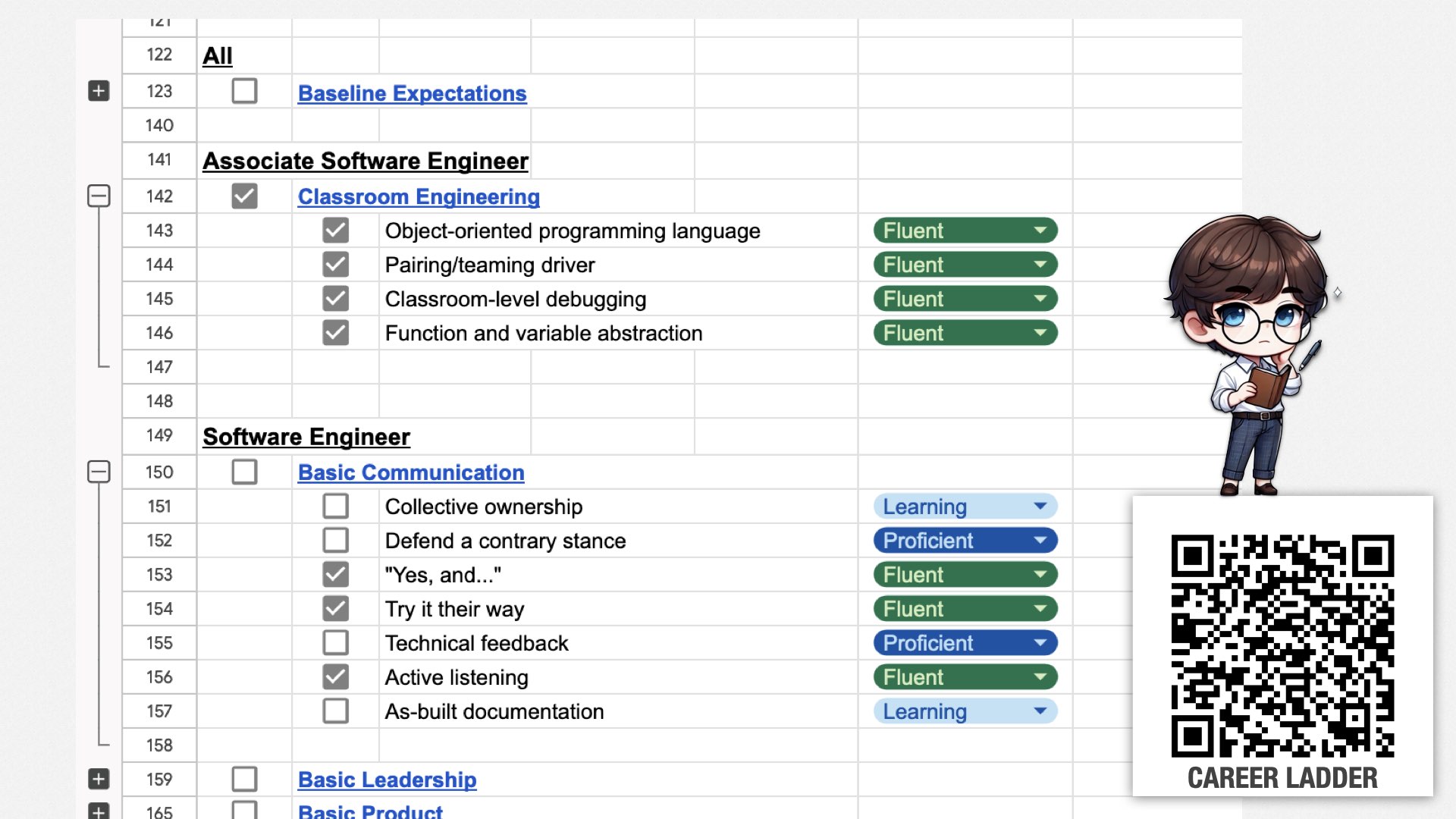Open Fluent dropdown for "Yes, and..."
1456x819 pixels.
[965, 575]
